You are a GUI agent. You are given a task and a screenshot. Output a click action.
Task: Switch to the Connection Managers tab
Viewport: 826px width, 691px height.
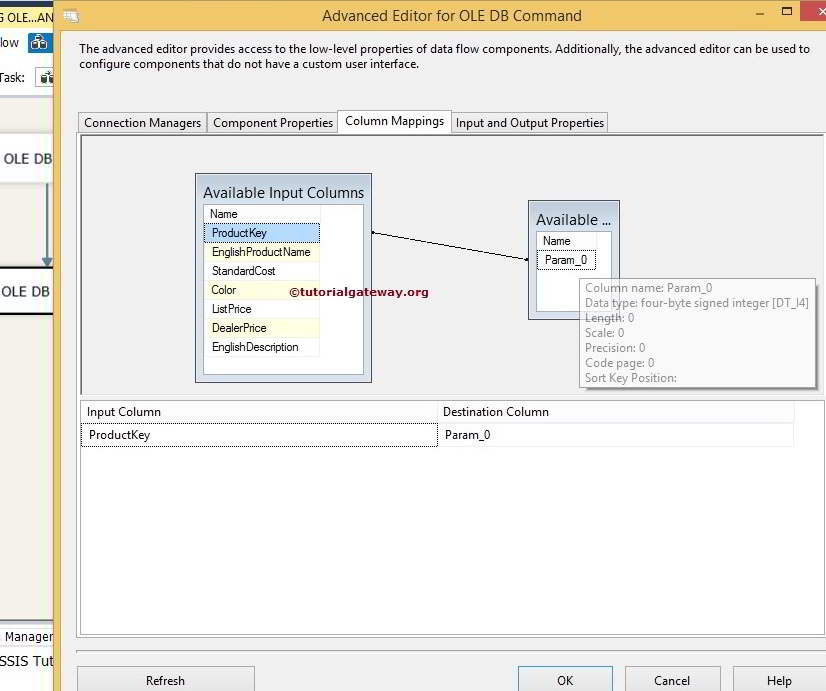[x=143, y=122]
